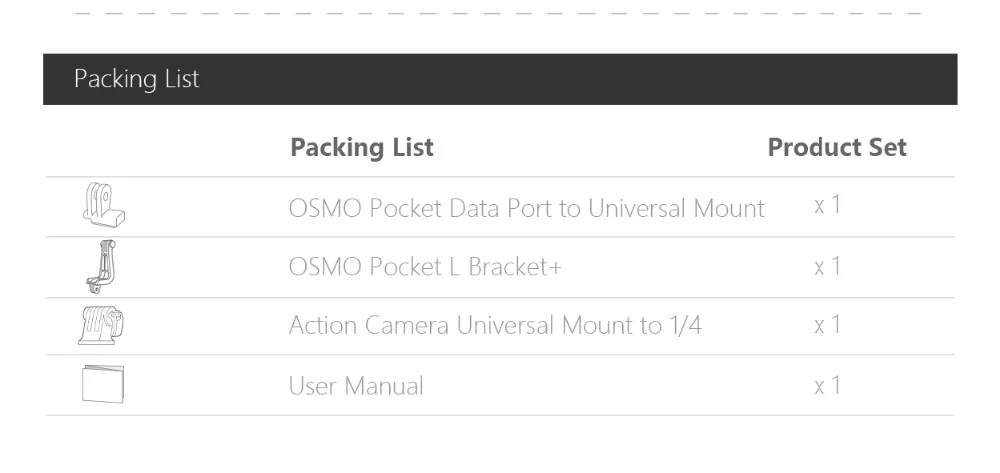Select the OSMO Pocket L Bracket+ icon
Viewport: 1000px width, 473px height.
tap(101, 266)
